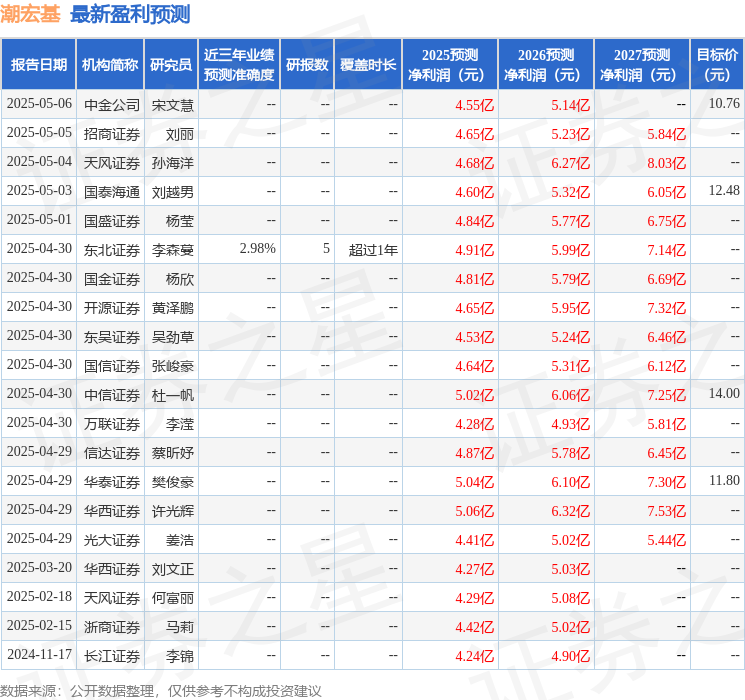Click 2027 forecast 7.53亿
Screen dimensions: 745x700
667,511
